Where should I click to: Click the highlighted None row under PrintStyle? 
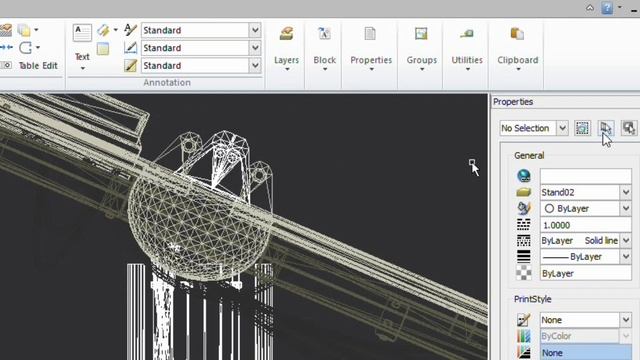pos(586,352)
